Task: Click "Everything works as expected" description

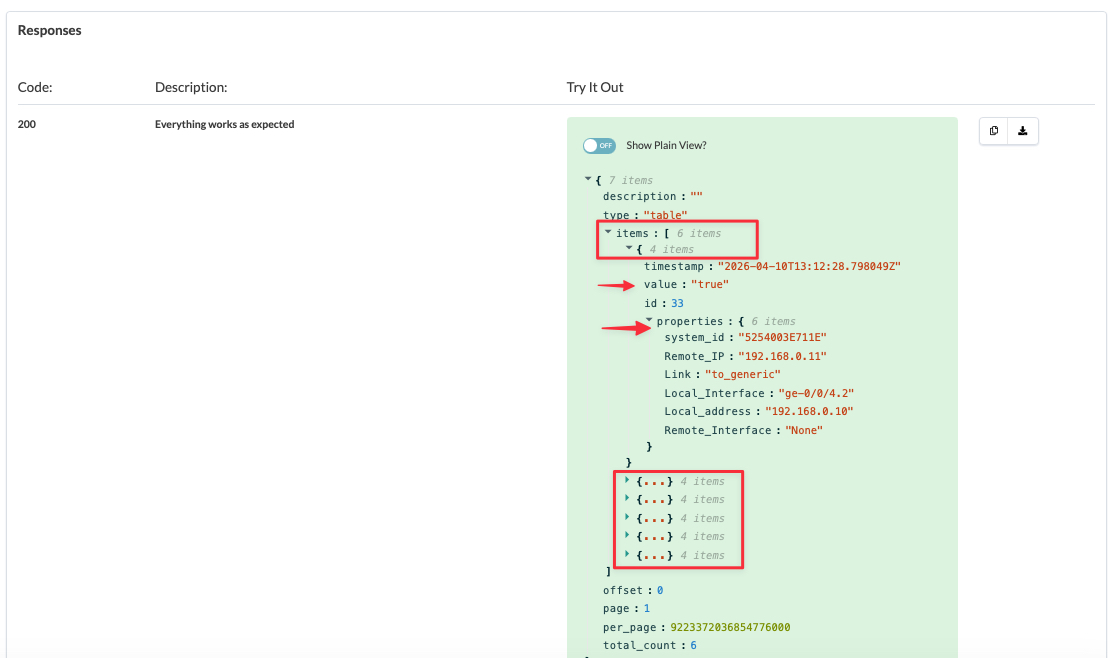Action: click(x=225, y=124)
